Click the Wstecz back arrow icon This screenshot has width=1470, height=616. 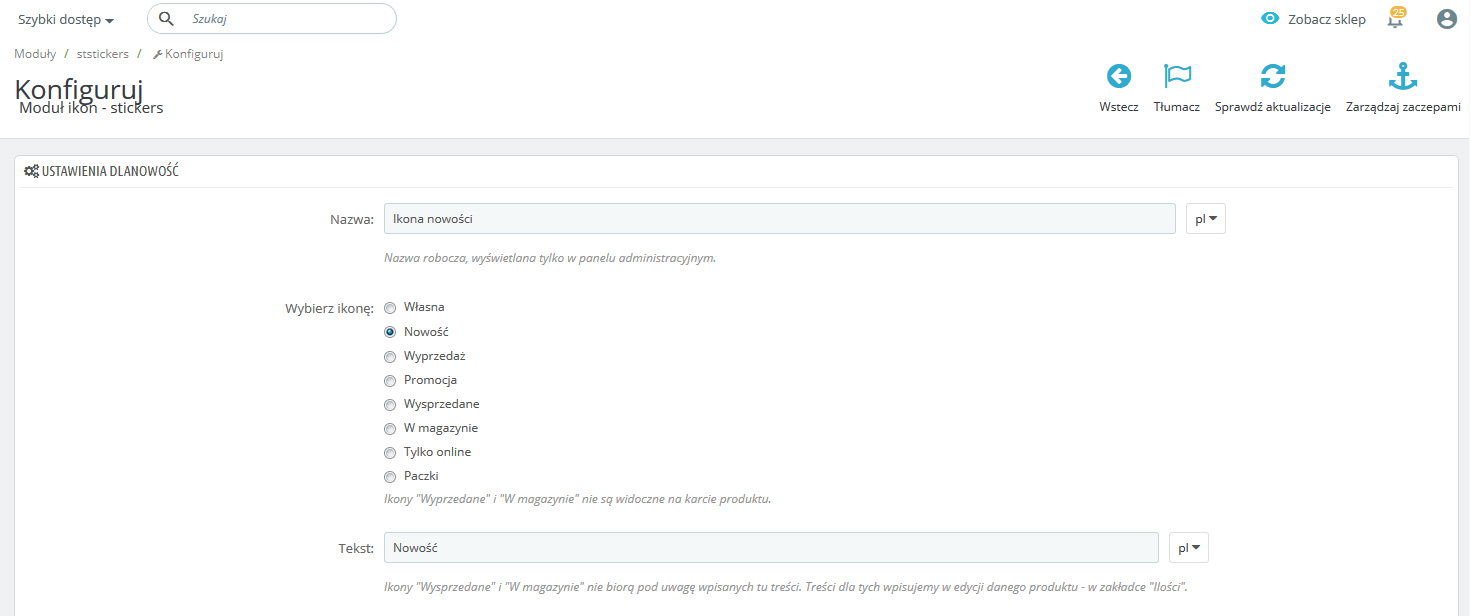[x=1118, y=76]
